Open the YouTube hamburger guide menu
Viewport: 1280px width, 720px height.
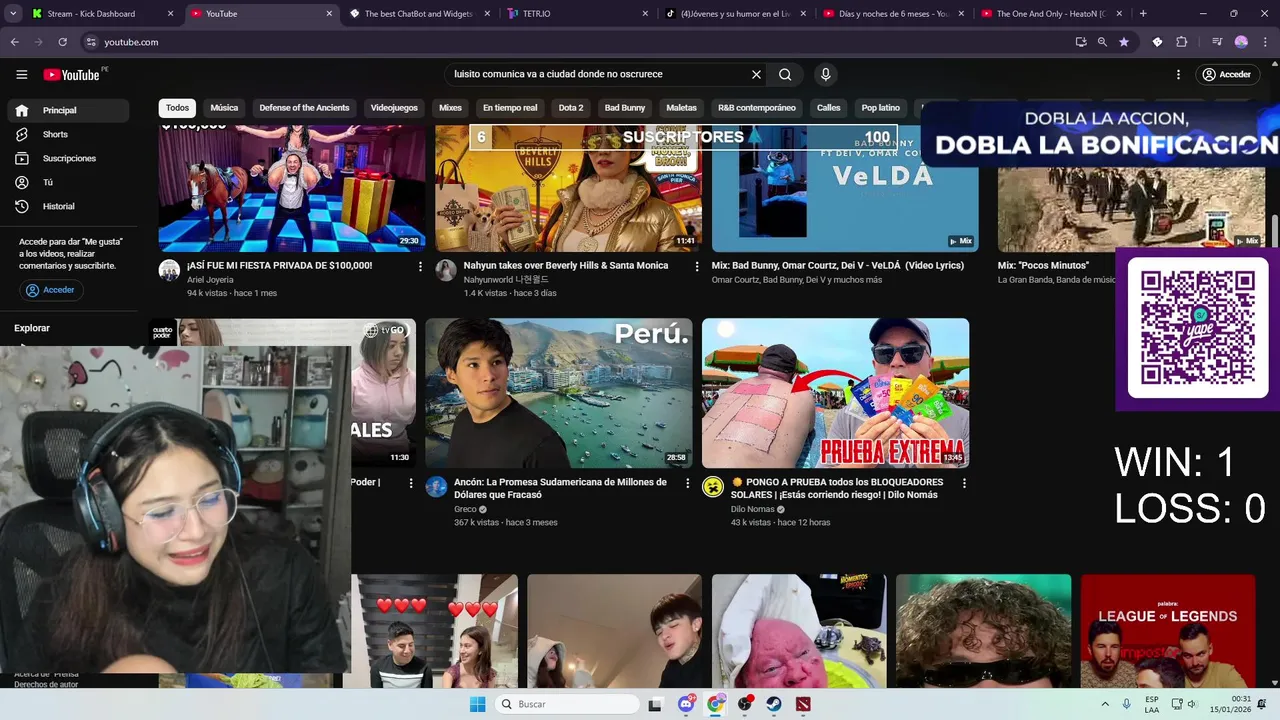click(21, 75)
